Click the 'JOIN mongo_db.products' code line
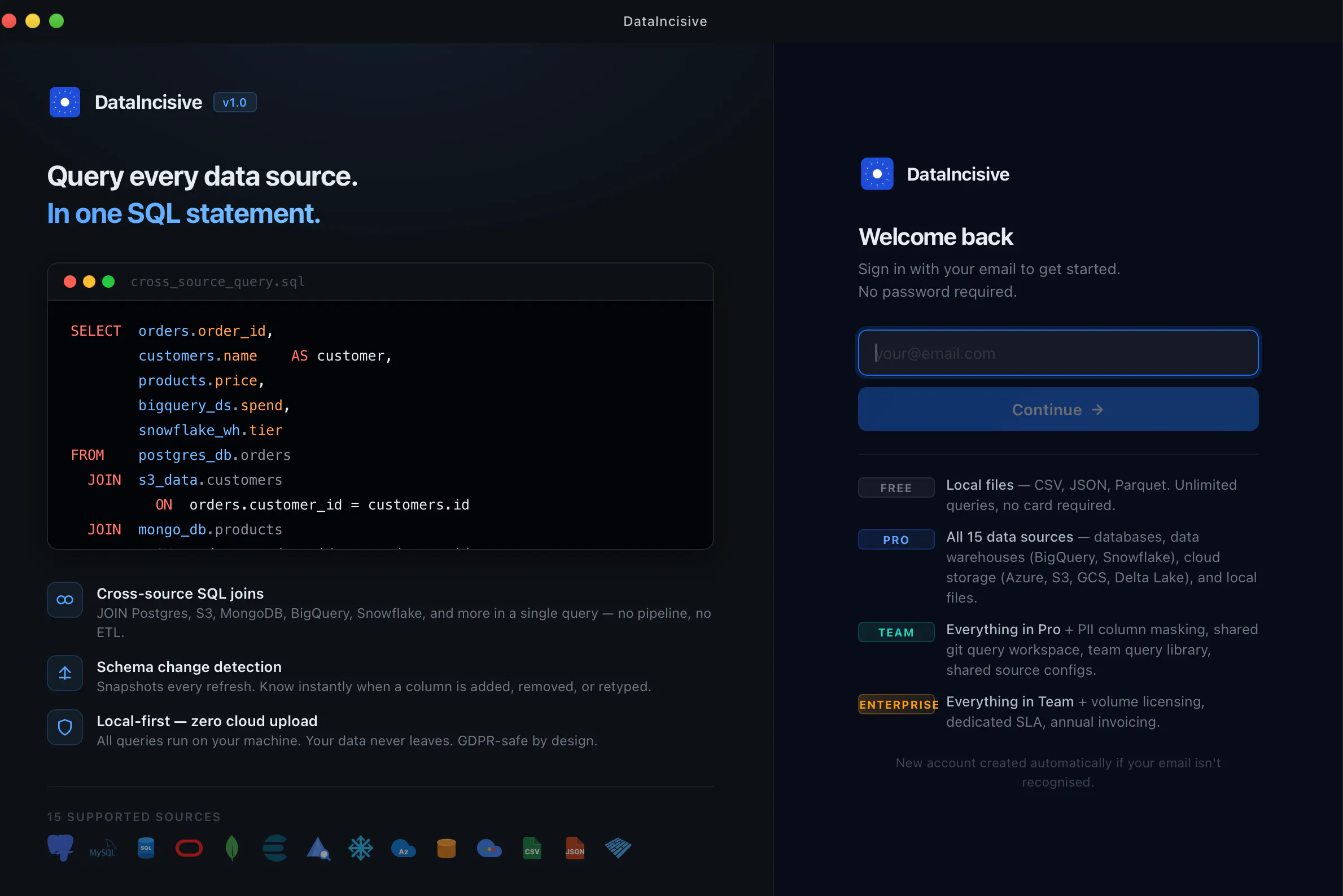The width and height of the screenshot is (1343, 896). pos(185,530)
